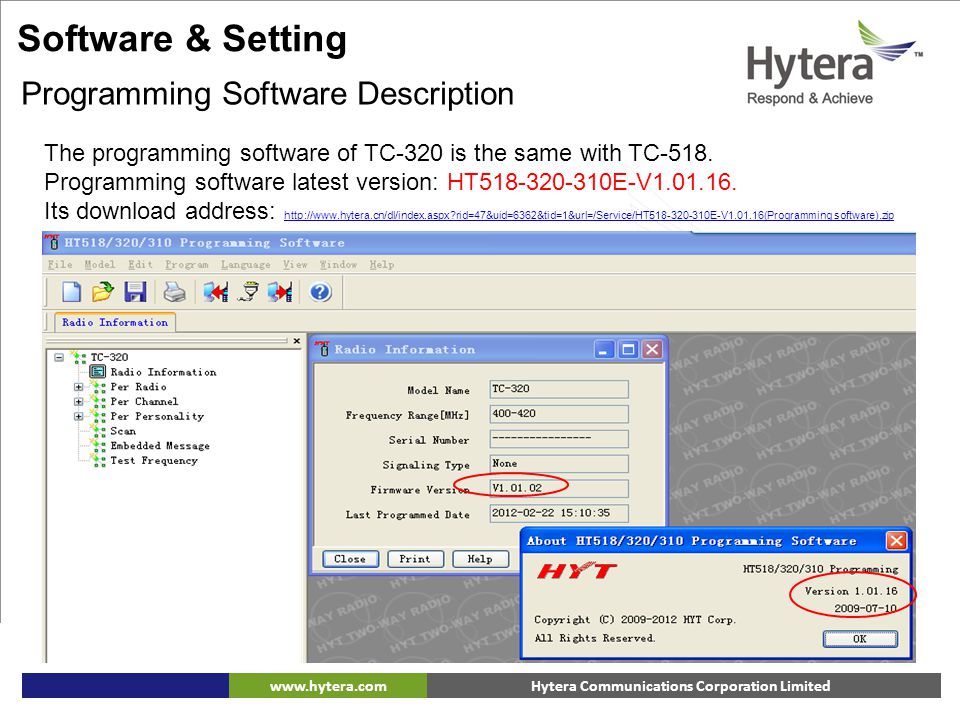Viewport: 960px width, 720px height.
Task: Click the Hytera logo on the slide
Action: tap(834, 63)
